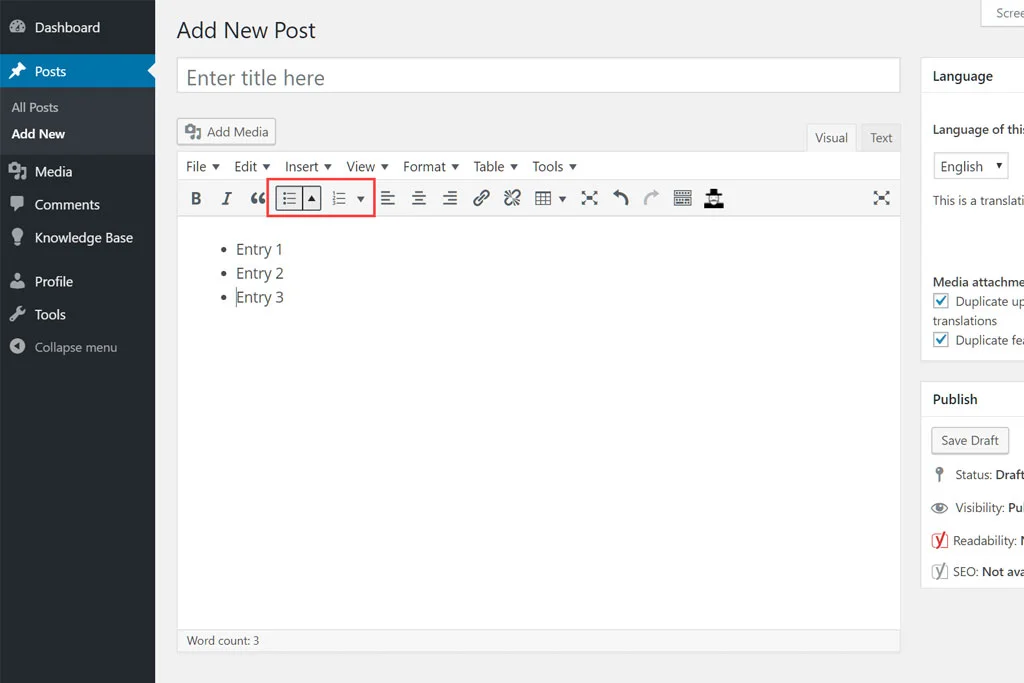
Task: Open the English language selector
Action: pos(969,165)
